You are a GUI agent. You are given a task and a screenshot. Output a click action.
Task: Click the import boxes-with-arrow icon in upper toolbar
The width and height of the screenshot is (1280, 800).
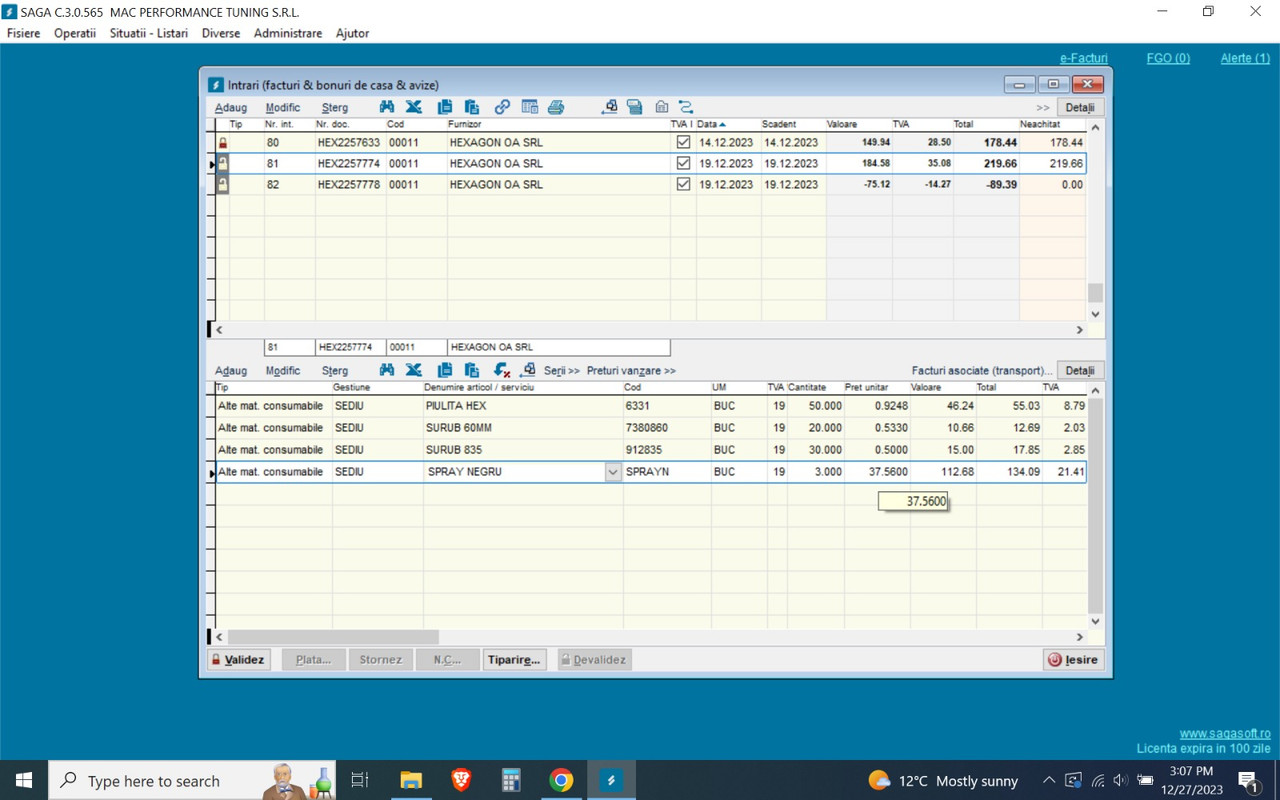tap(609, 107)
